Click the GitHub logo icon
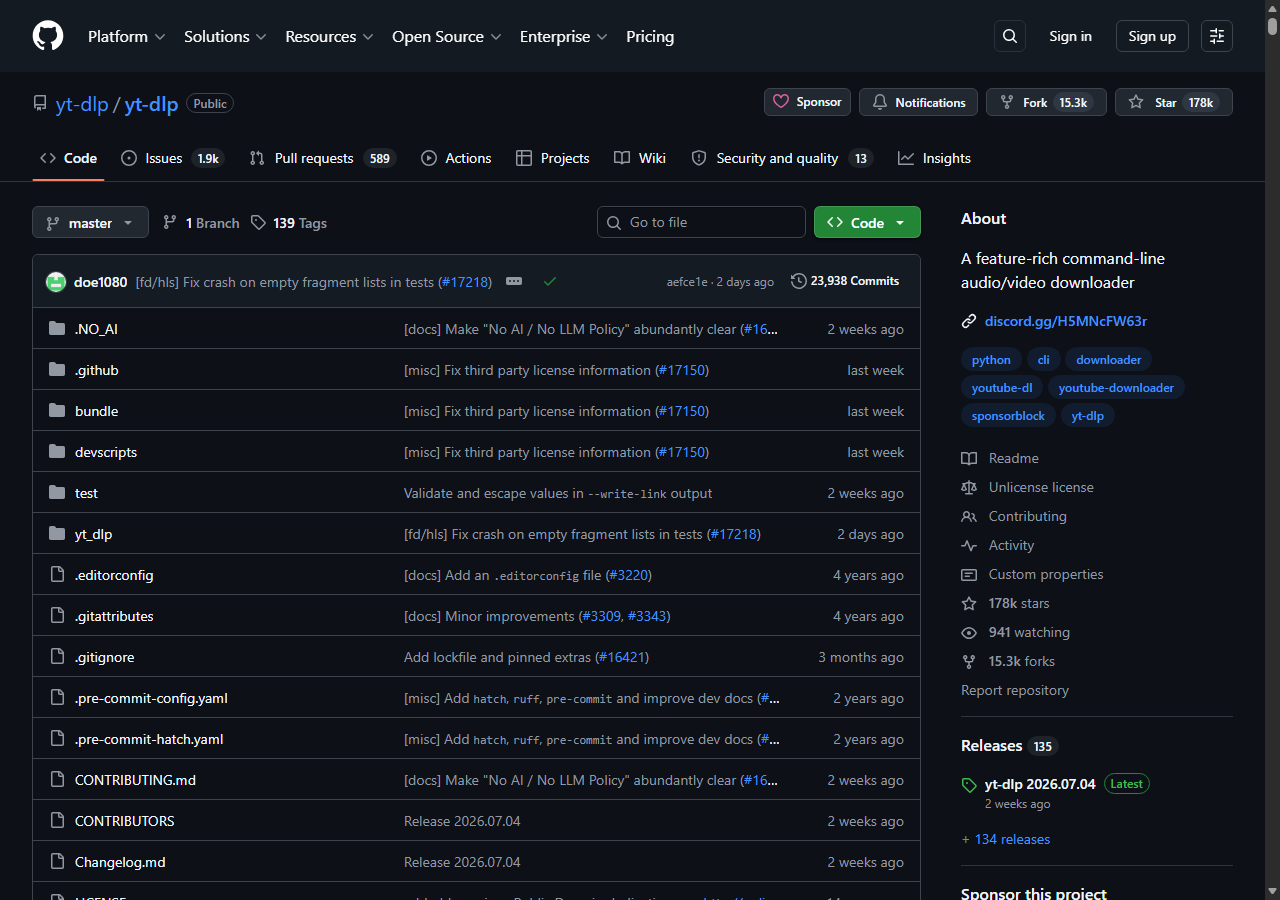 48,36
